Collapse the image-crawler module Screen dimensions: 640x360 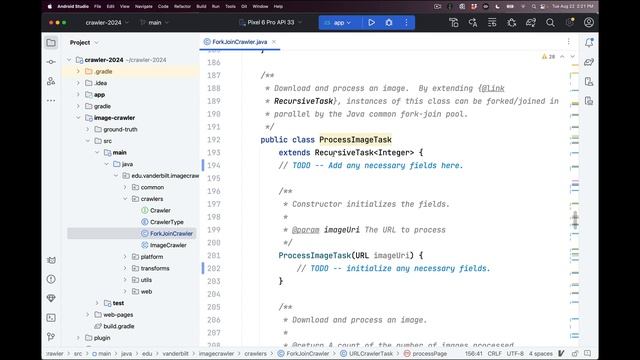[x=78, y=118]
